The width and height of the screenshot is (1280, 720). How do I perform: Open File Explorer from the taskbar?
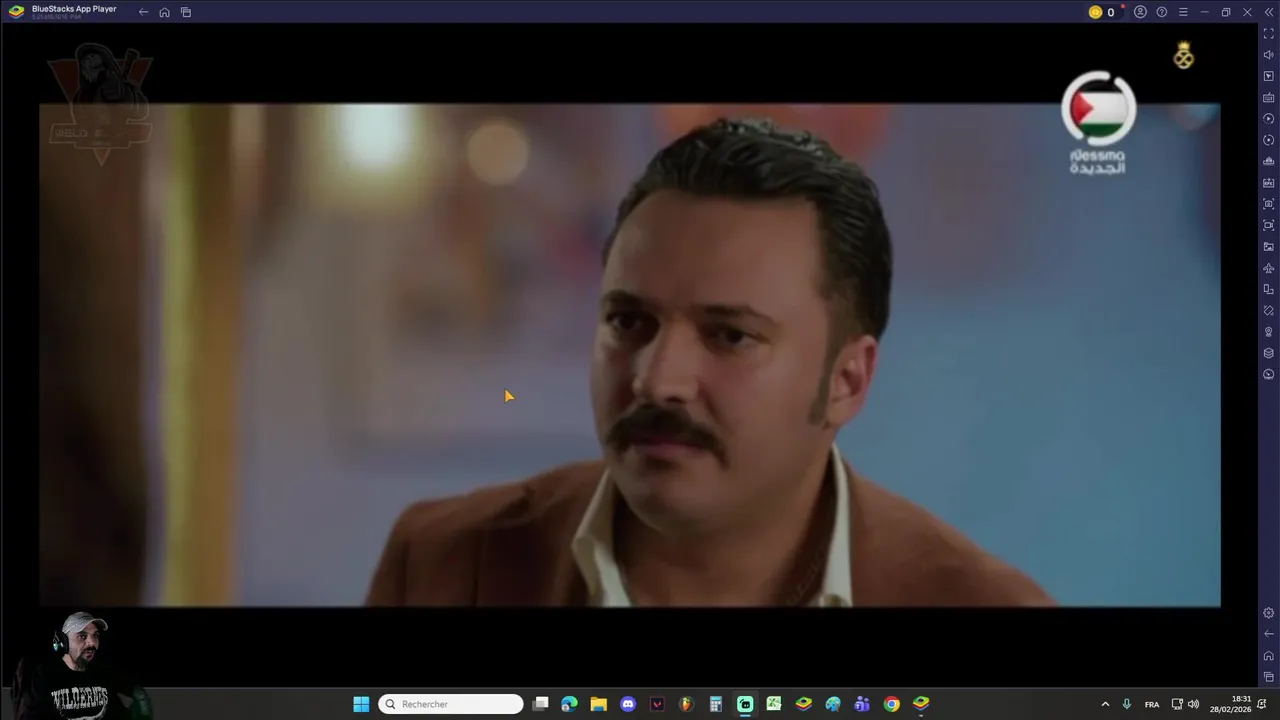pyautogui.click(x=598, y=704)
